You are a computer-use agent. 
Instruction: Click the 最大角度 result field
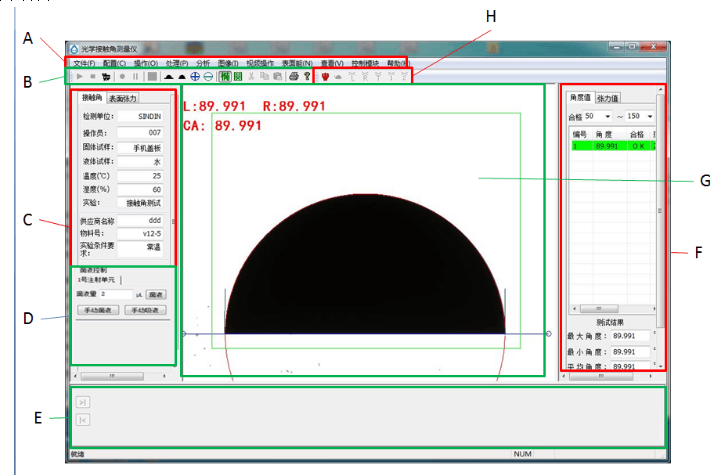[x=630, y=336]
